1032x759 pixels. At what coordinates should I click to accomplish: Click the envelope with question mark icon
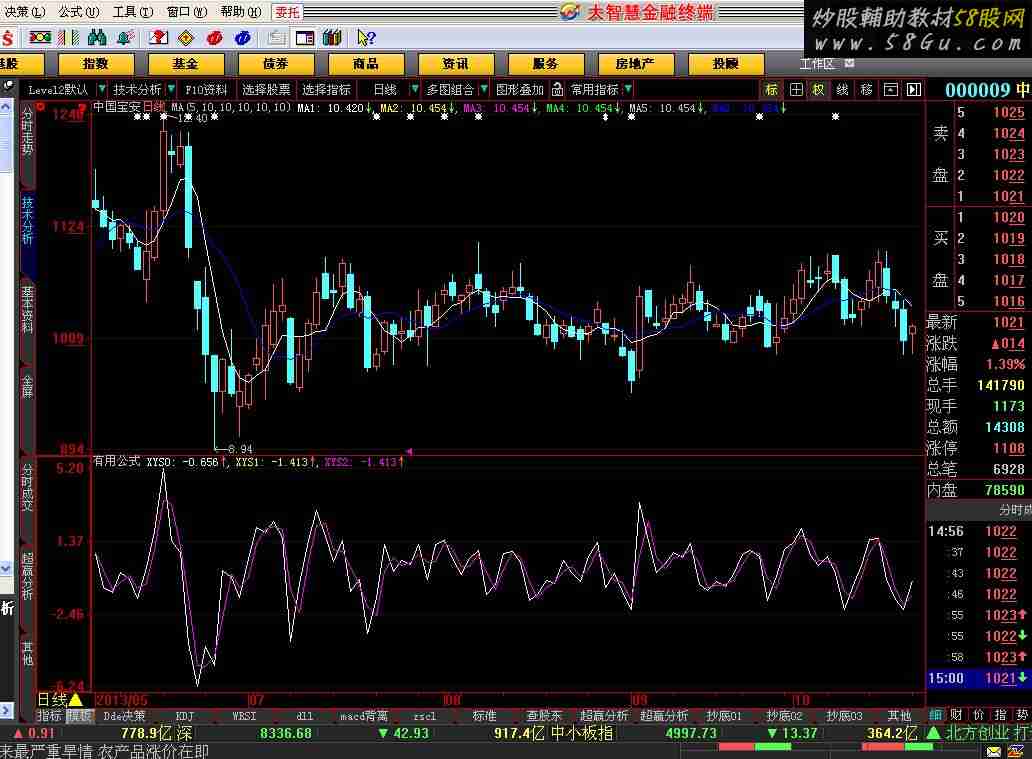158,38
